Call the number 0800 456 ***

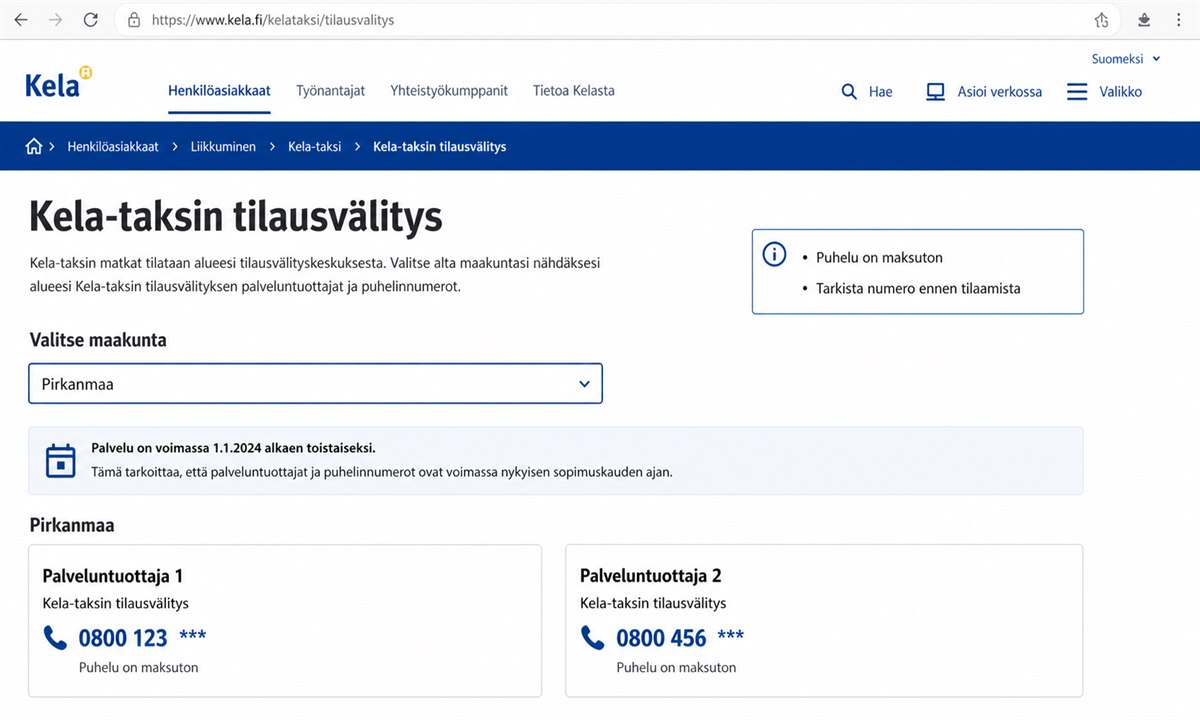tap(680, 638)
